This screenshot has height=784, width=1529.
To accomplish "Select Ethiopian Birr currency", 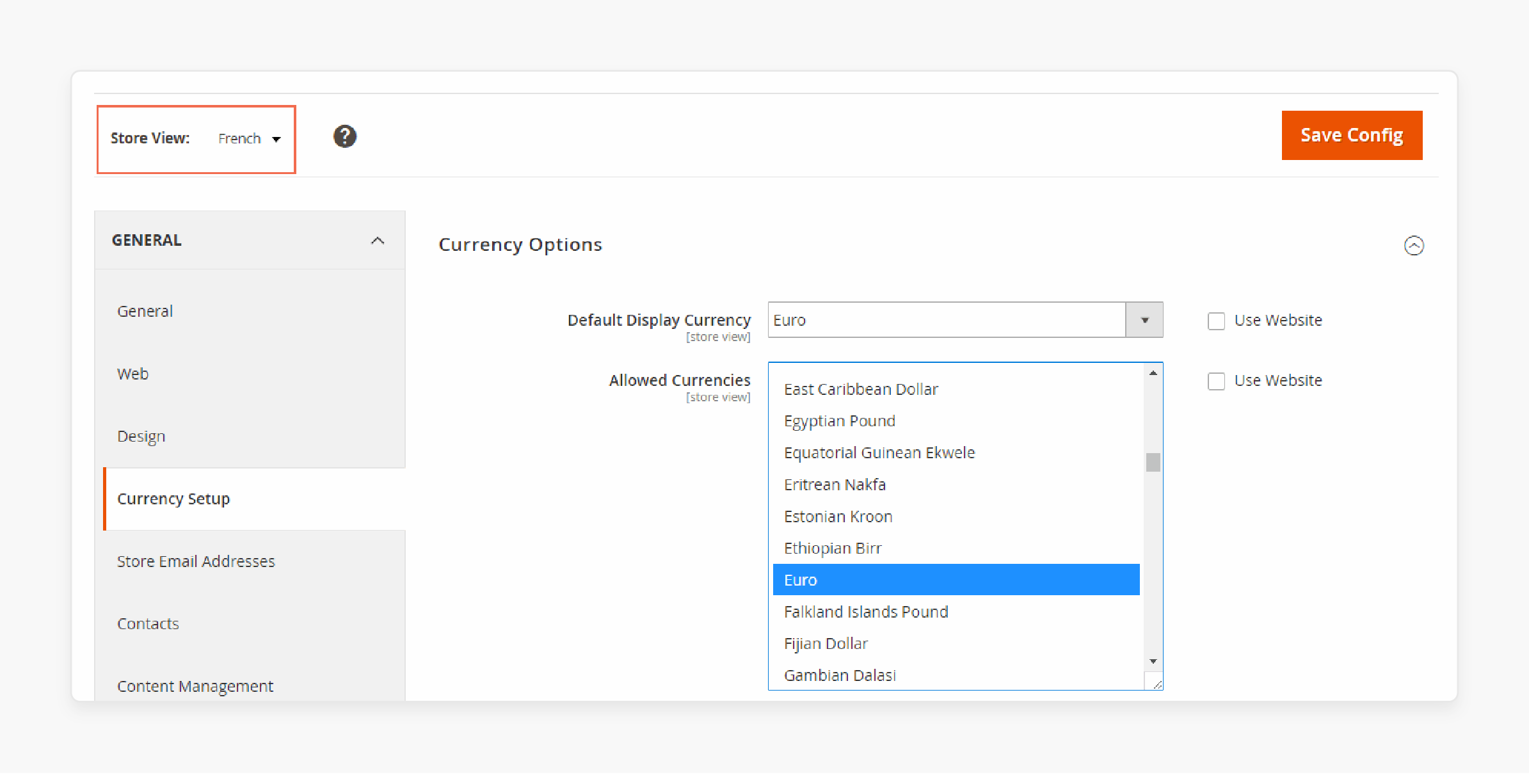I will point(956,548).
